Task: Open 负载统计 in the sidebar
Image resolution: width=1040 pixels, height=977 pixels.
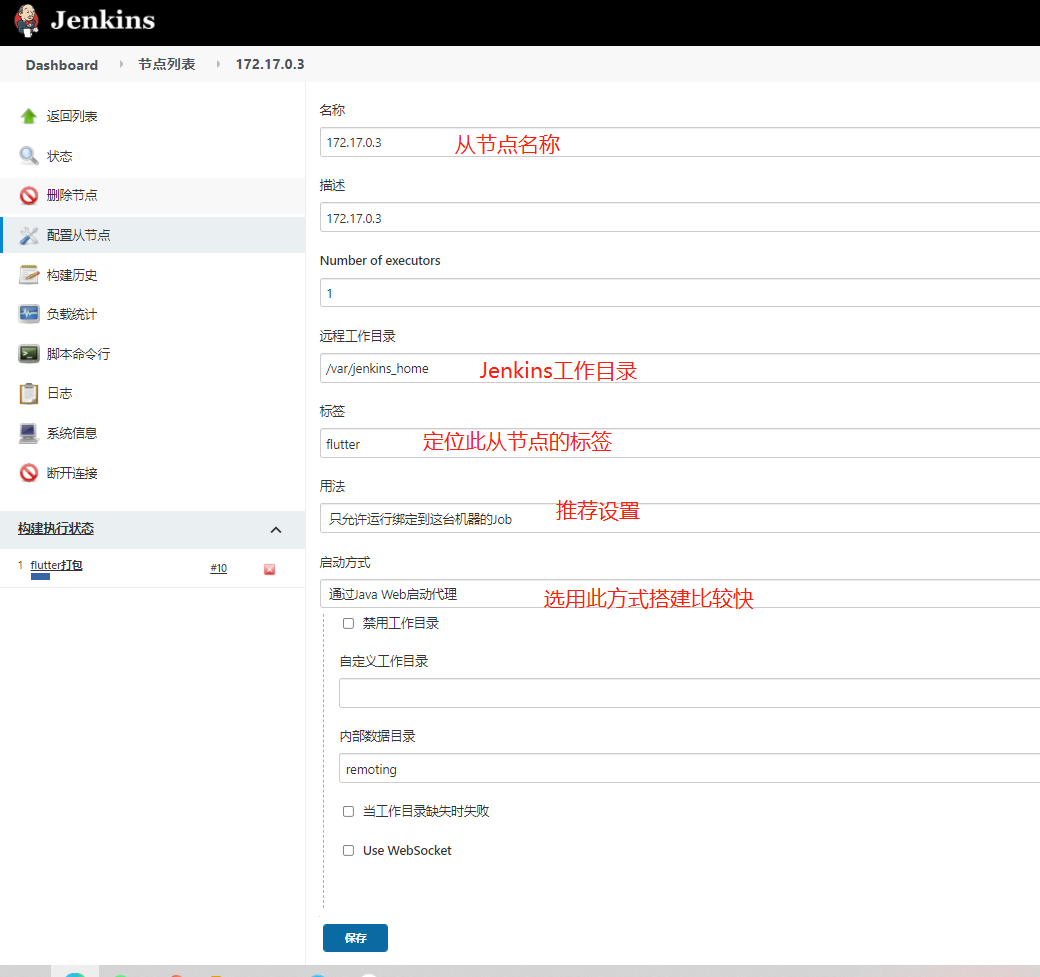Action: click(72, 314)
